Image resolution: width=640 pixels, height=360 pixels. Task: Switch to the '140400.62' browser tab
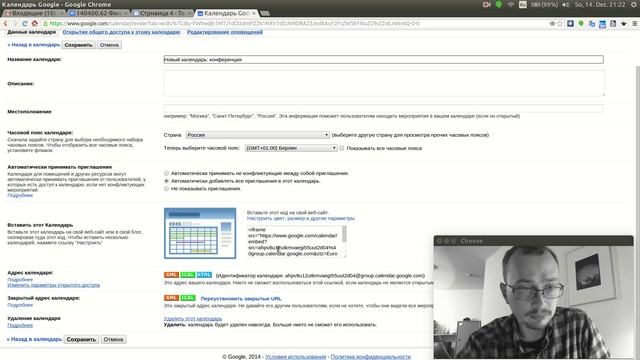pos(99,13)
